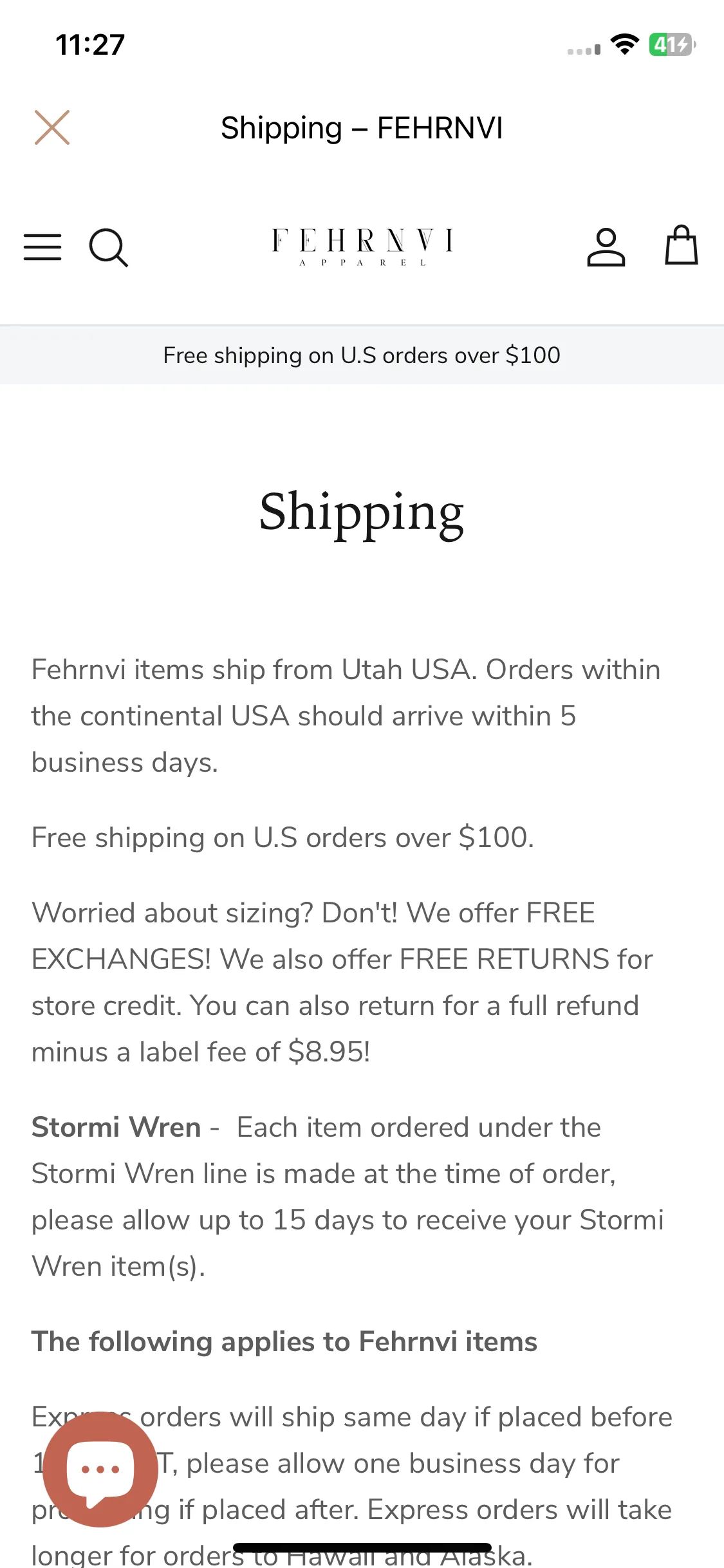Click the large Shipping heading
Image resolution: width=724 pixels, height=1568 pixels.
pos(362,512)
